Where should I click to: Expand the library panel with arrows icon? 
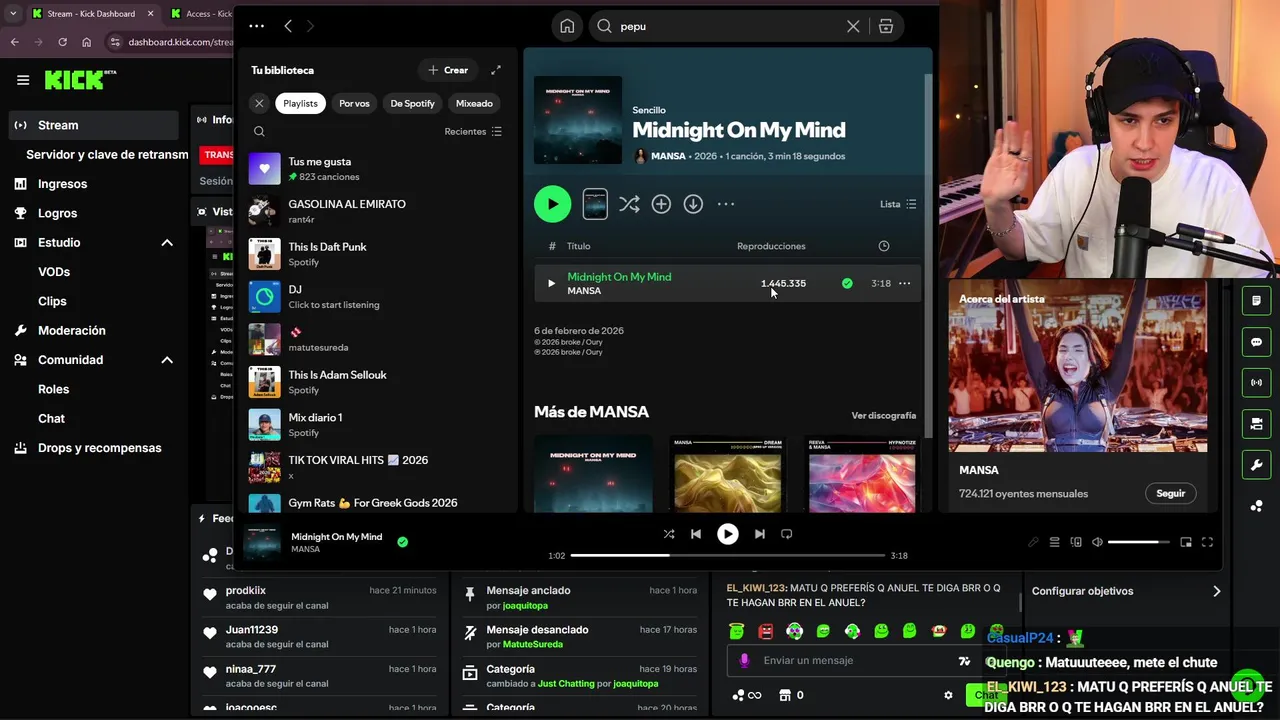pyautogui.click(x=496, y=70)
